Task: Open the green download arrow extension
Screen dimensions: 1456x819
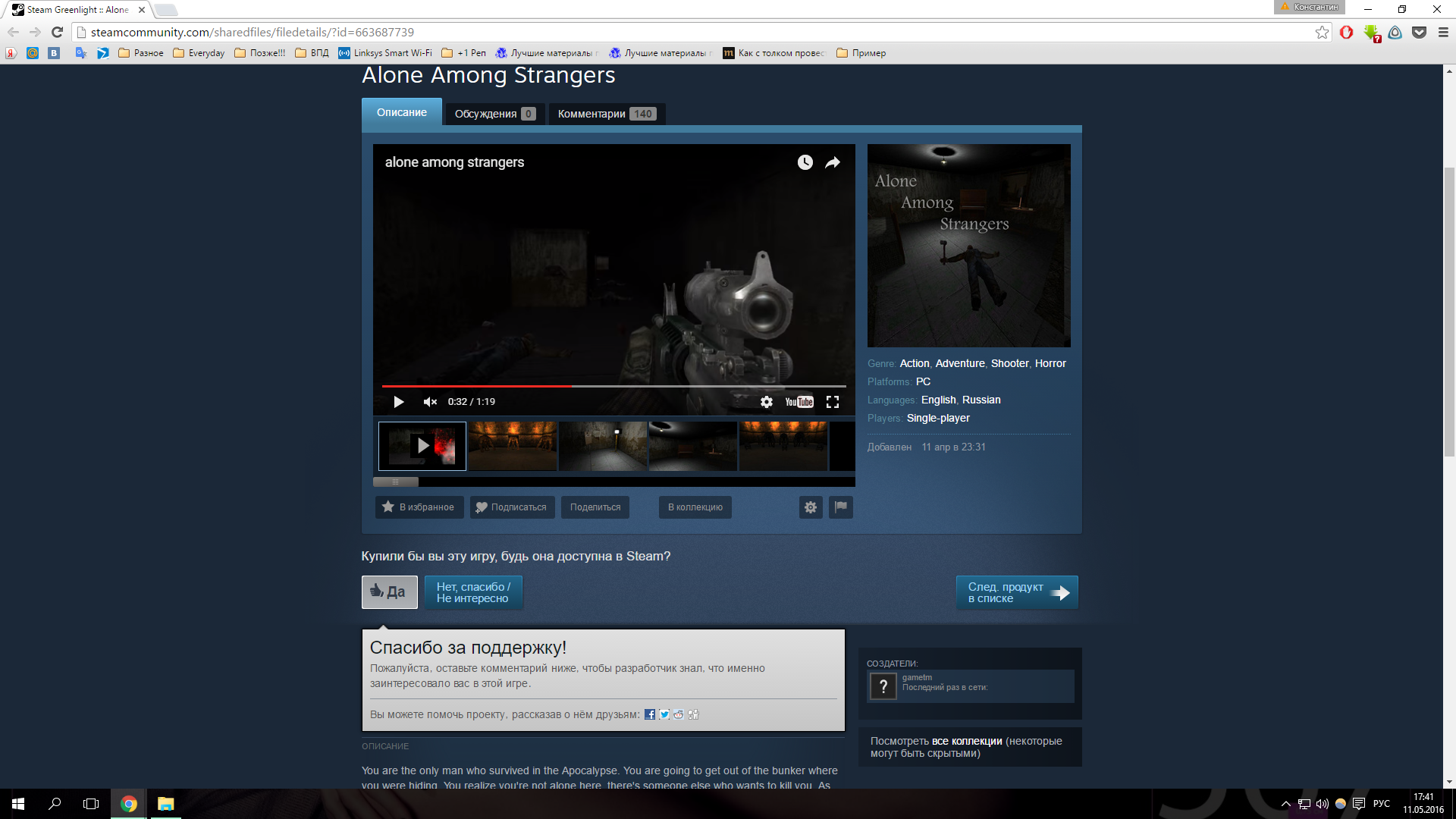Action: click(1371, 33)
